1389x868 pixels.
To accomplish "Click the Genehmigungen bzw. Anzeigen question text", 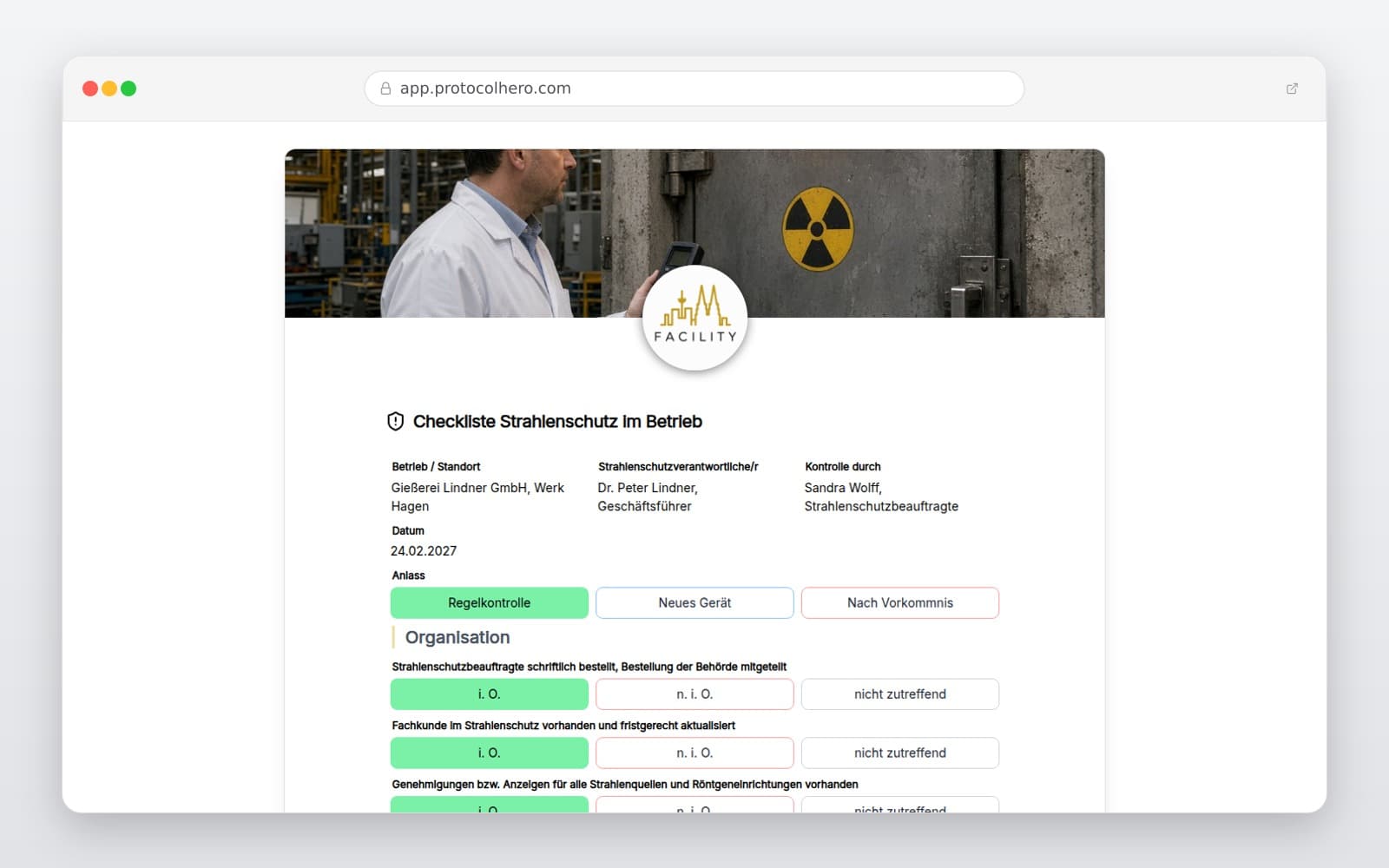I will 625,785.
